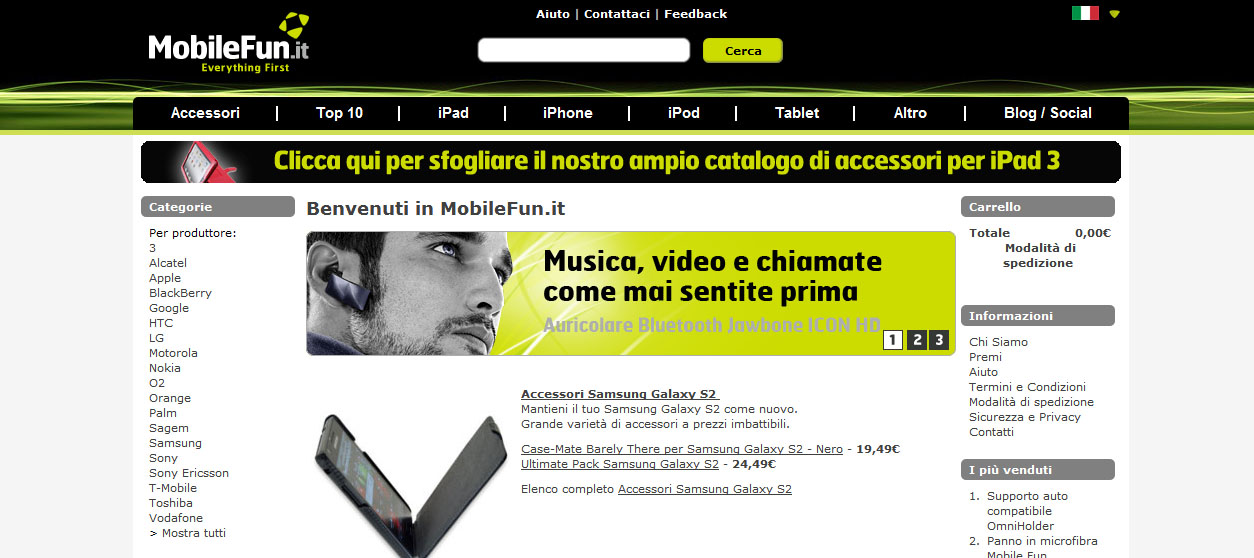The image size is (1254, 558).
Task: Go to Blog / Social menu
Action: tap(1048, 113)
